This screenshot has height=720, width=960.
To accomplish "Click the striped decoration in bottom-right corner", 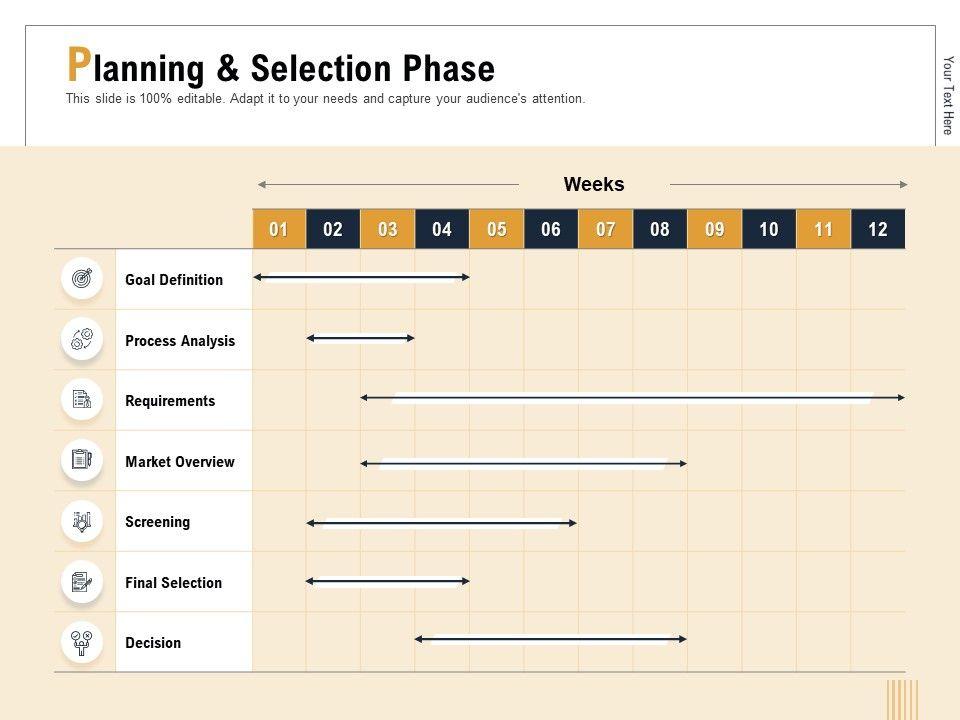I will point(902,699).
